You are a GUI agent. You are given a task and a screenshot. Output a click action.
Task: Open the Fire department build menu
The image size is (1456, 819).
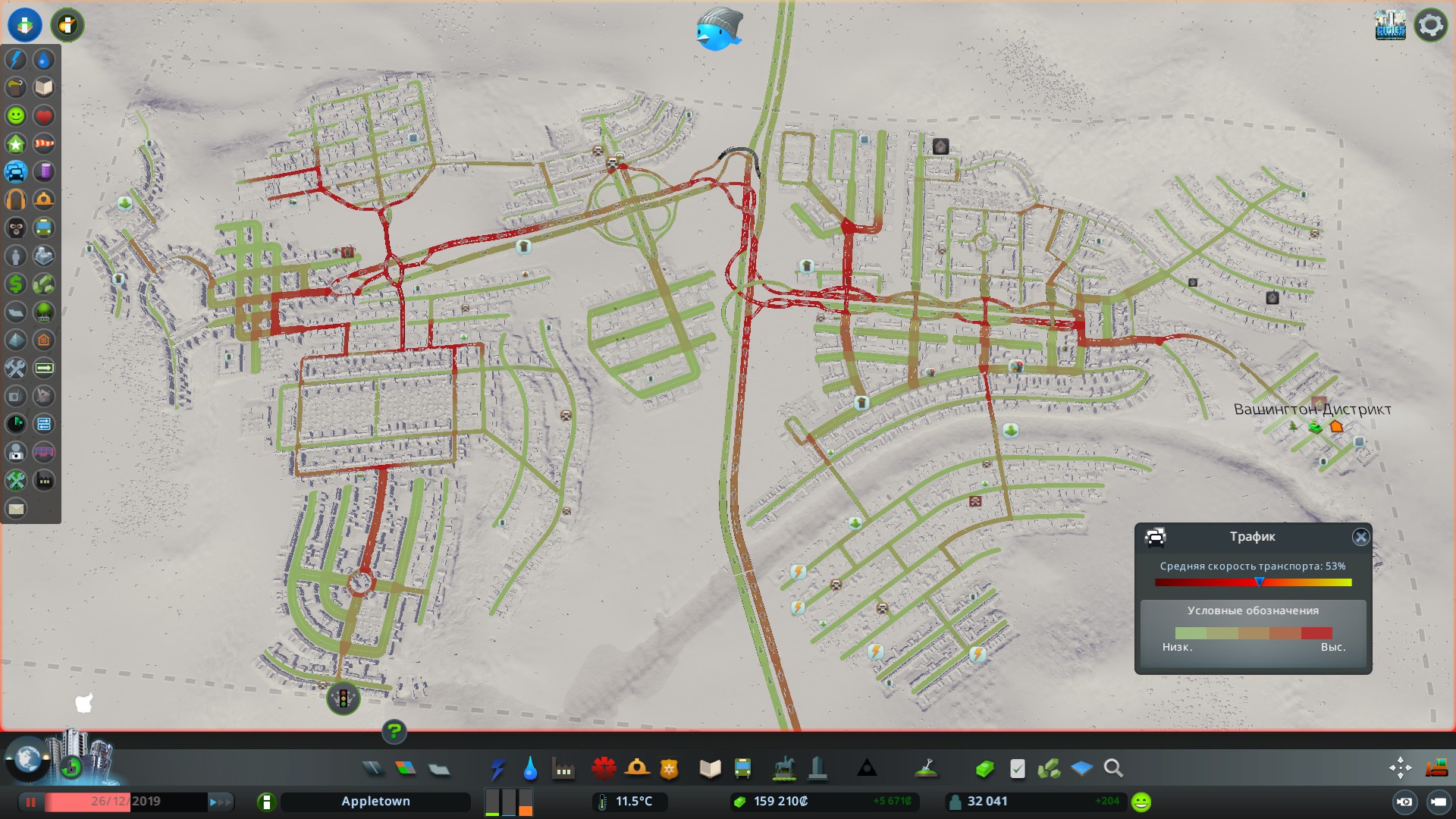click(637, 768)
